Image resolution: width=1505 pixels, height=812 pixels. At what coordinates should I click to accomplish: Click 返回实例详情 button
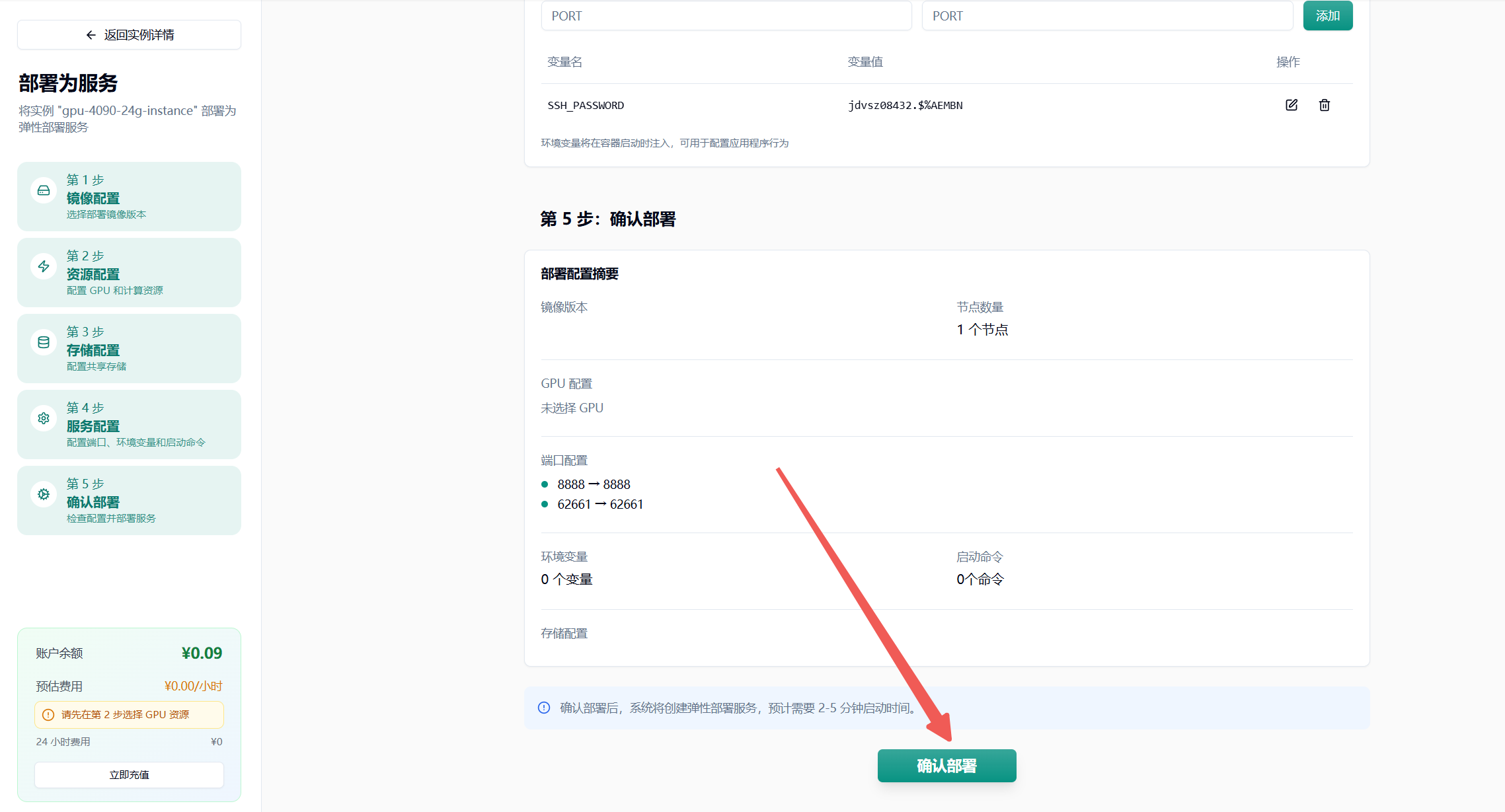(139, 35)
